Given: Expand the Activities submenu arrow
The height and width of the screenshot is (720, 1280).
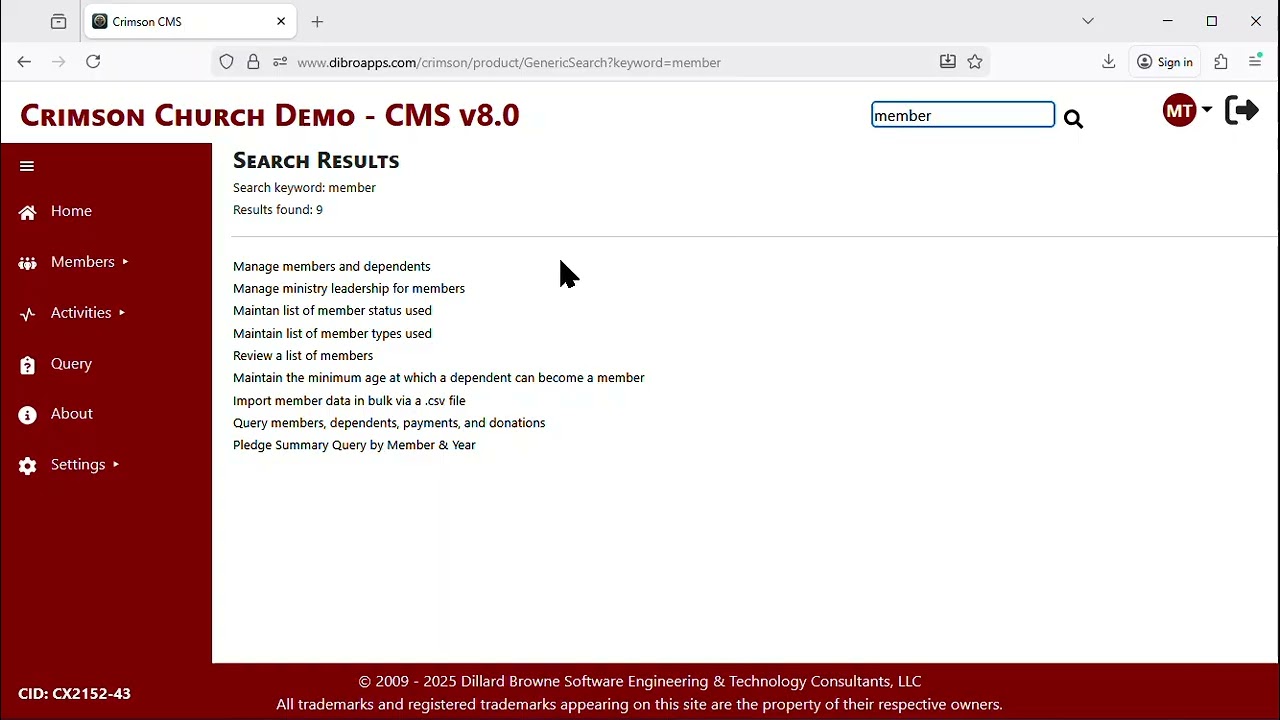Looking at the screenshot, I should point(122,313).
